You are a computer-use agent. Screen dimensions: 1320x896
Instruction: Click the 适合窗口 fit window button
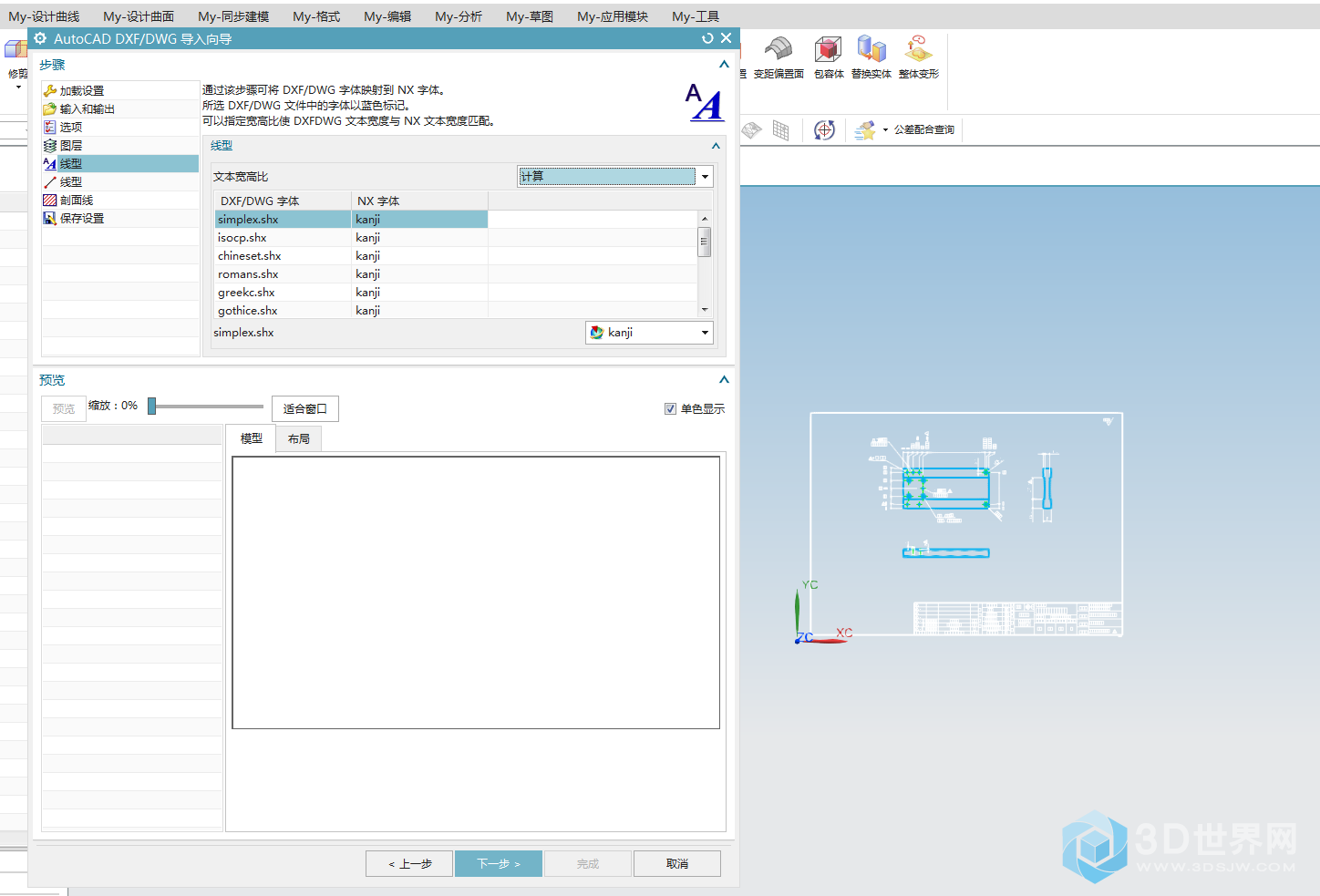305,408
